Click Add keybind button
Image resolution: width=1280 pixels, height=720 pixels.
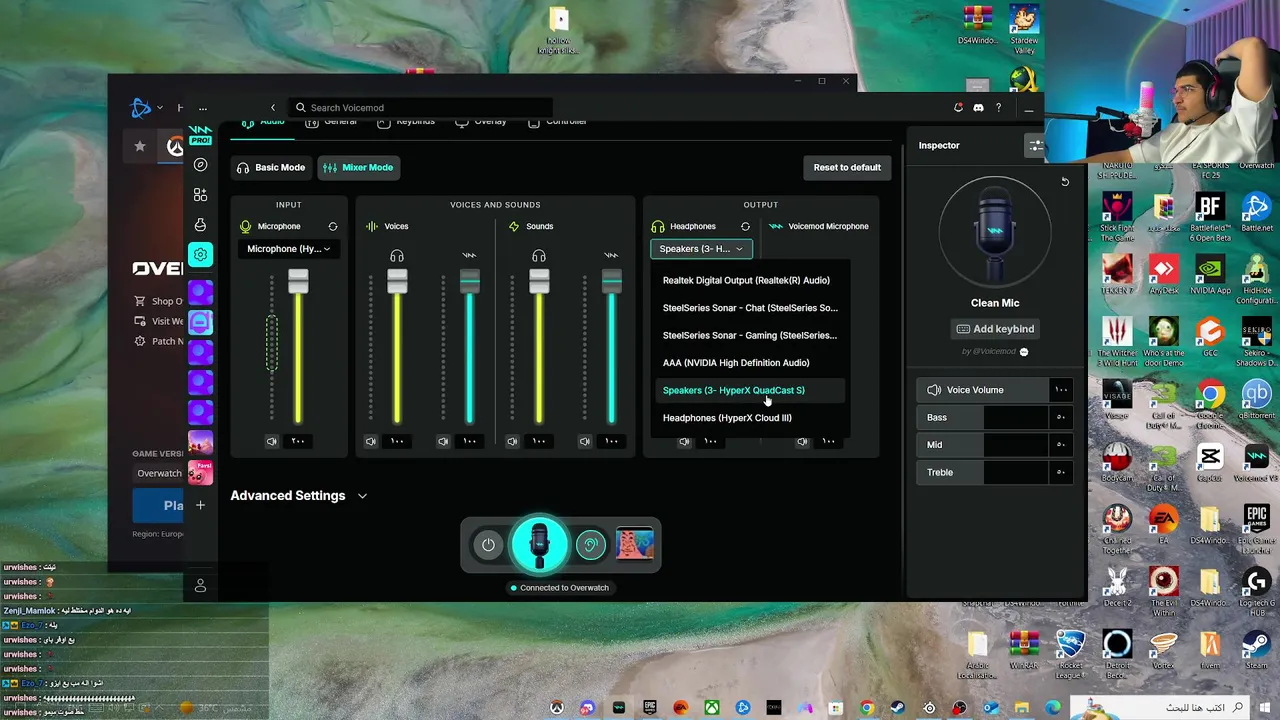[x=995, y=329]
